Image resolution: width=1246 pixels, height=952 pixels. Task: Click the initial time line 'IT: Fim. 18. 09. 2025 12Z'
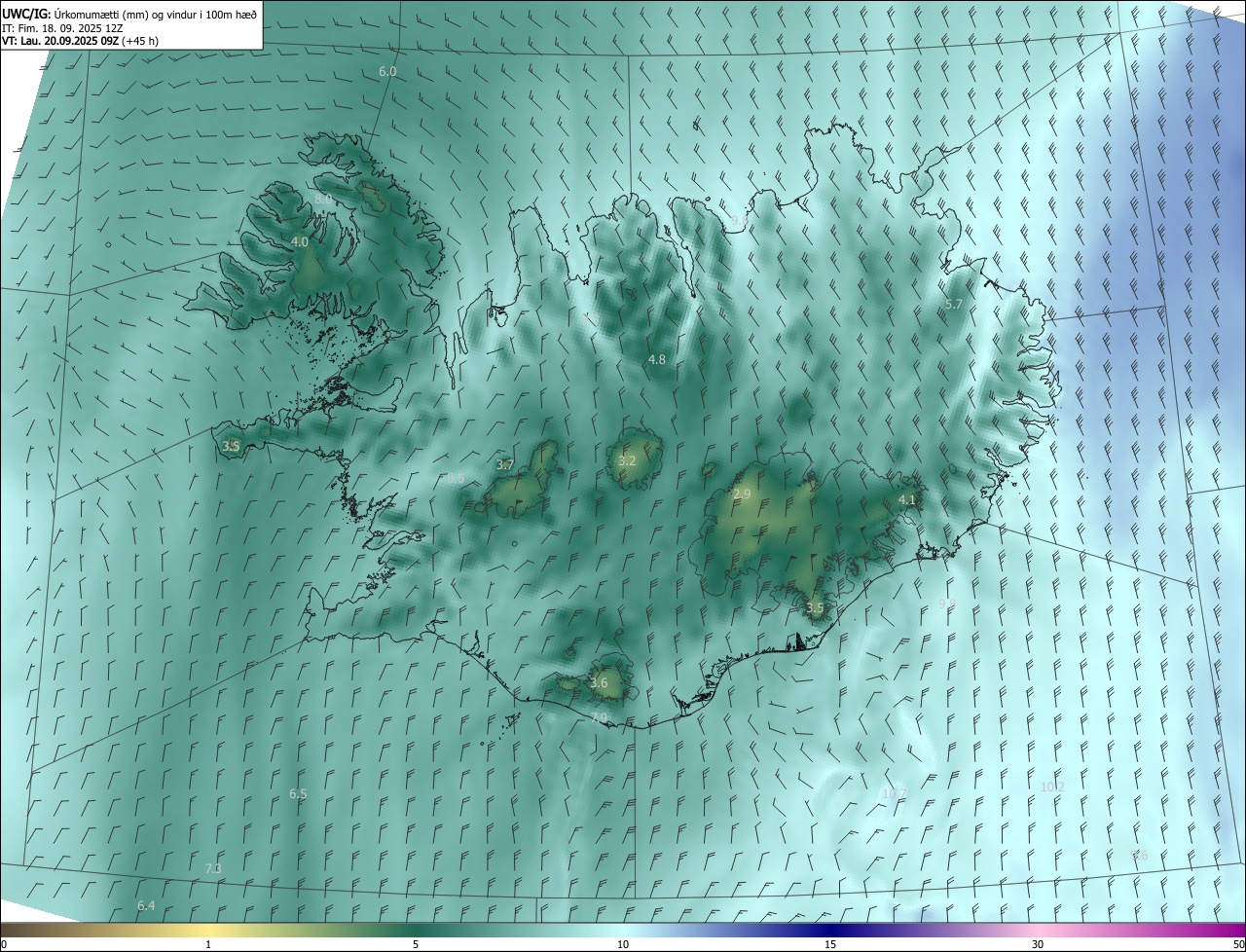click(62, 28)
